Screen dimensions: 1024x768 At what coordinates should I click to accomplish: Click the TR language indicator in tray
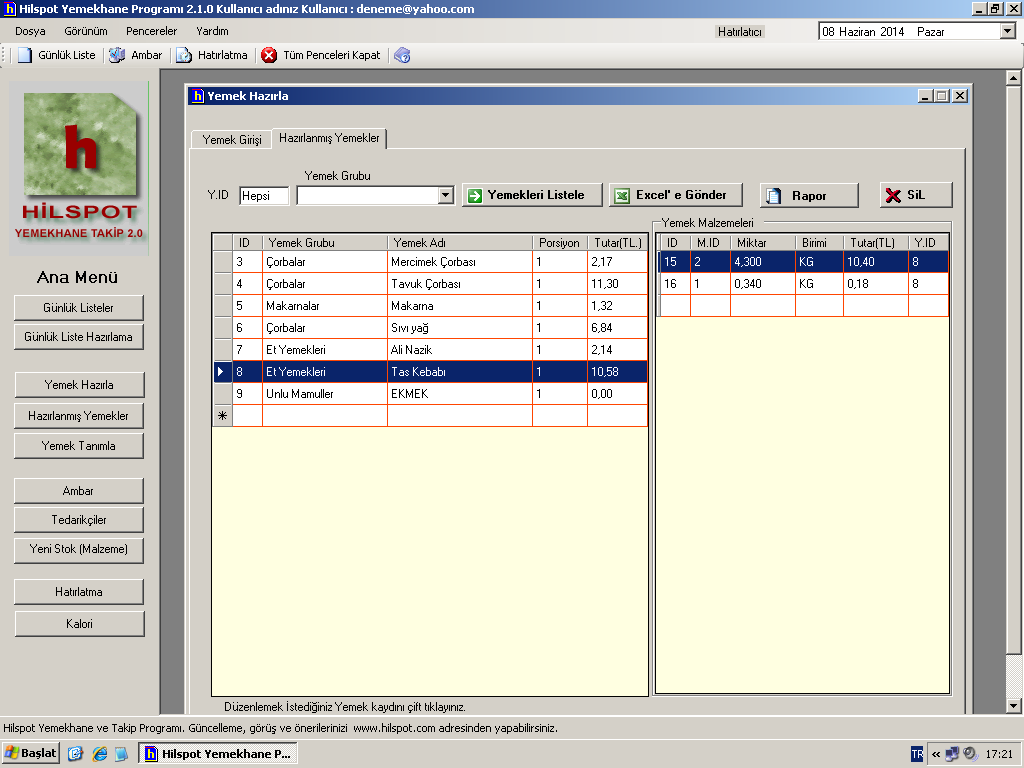[917, 754]
